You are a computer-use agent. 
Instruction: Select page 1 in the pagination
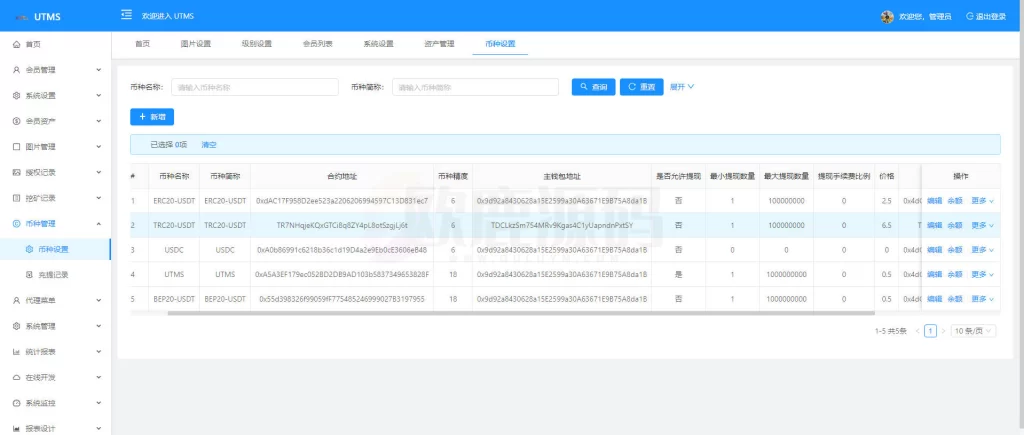pyautogui.click(x=931, y=331)
